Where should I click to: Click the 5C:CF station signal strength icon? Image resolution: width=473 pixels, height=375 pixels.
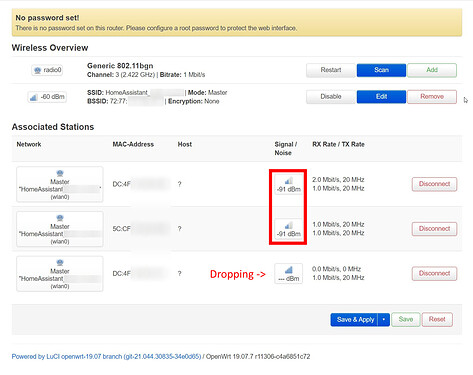click(x=289, y=226)
